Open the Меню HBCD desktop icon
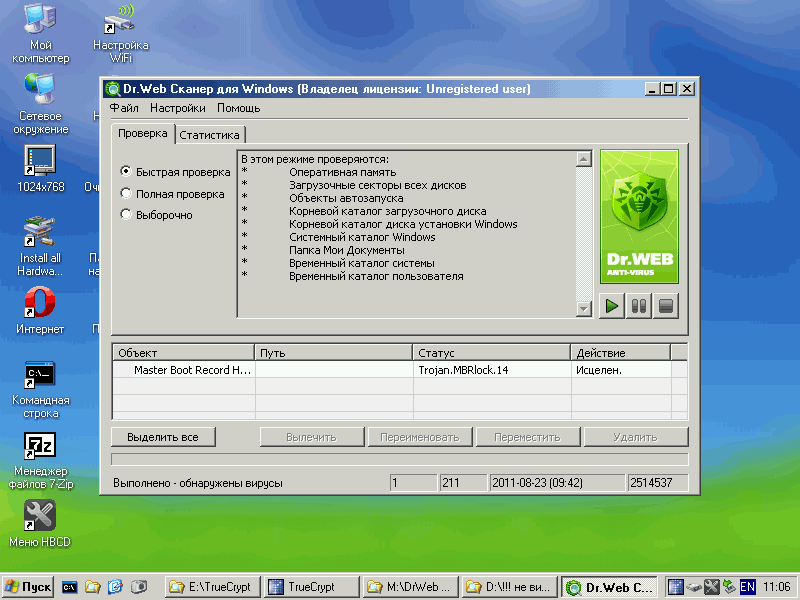Screen dimensions: 800x600 click(40, 524)
